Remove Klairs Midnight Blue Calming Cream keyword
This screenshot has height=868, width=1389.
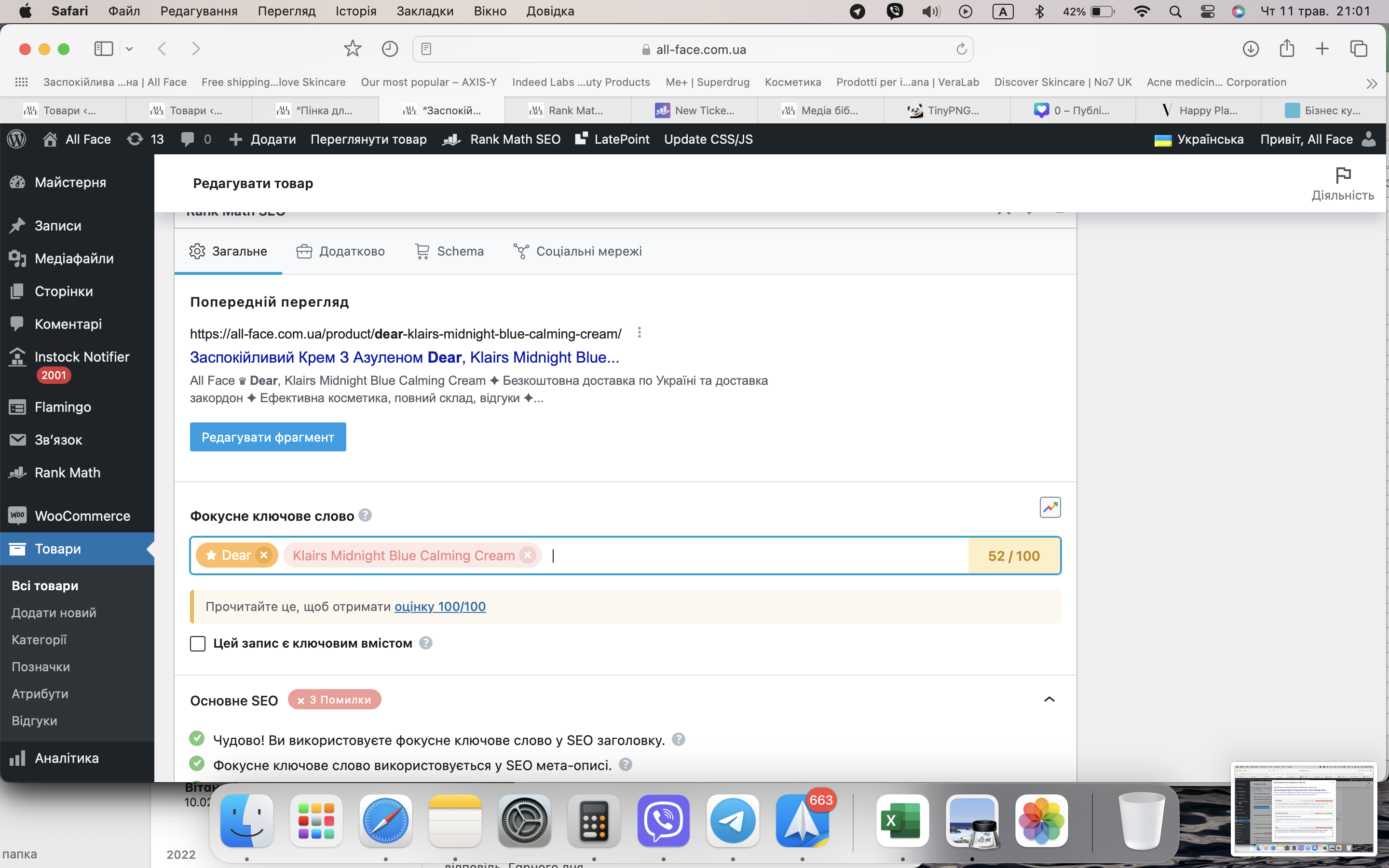[528, 555]
